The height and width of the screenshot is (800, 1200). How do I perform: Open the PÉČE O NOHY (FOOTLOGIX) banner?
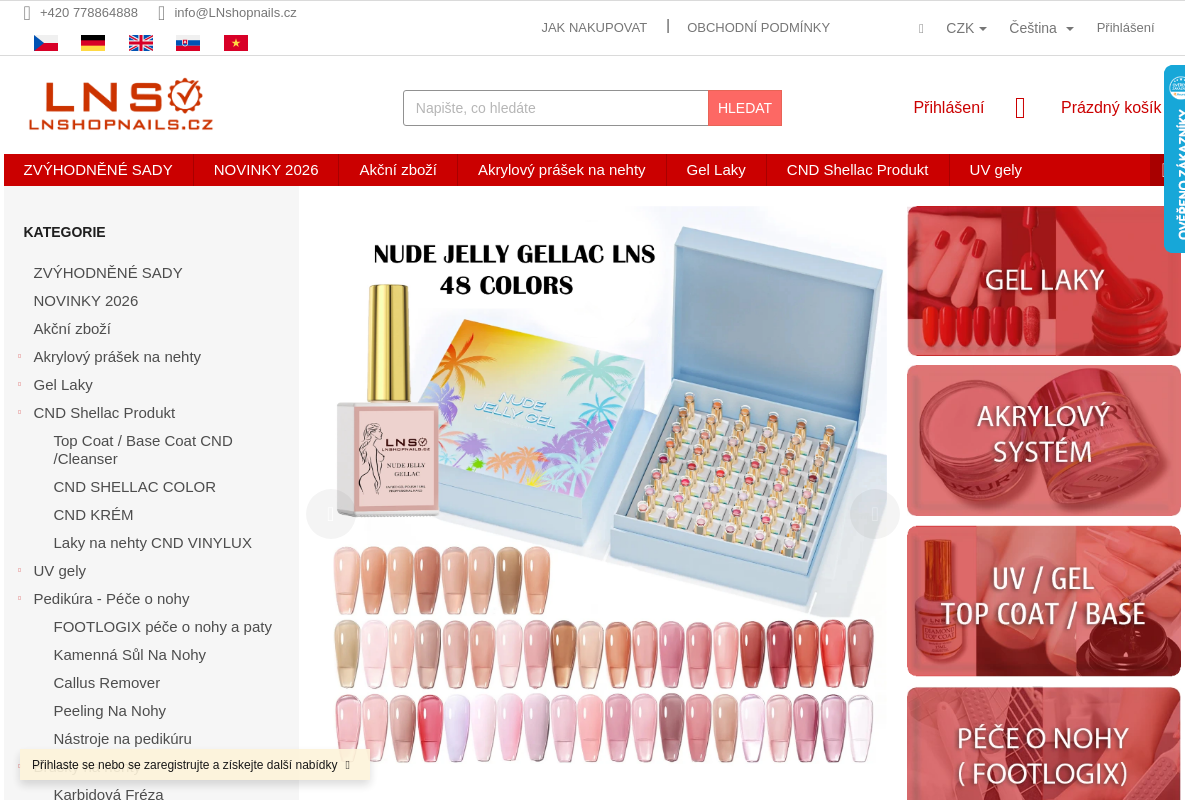(x=1044, y=744)
